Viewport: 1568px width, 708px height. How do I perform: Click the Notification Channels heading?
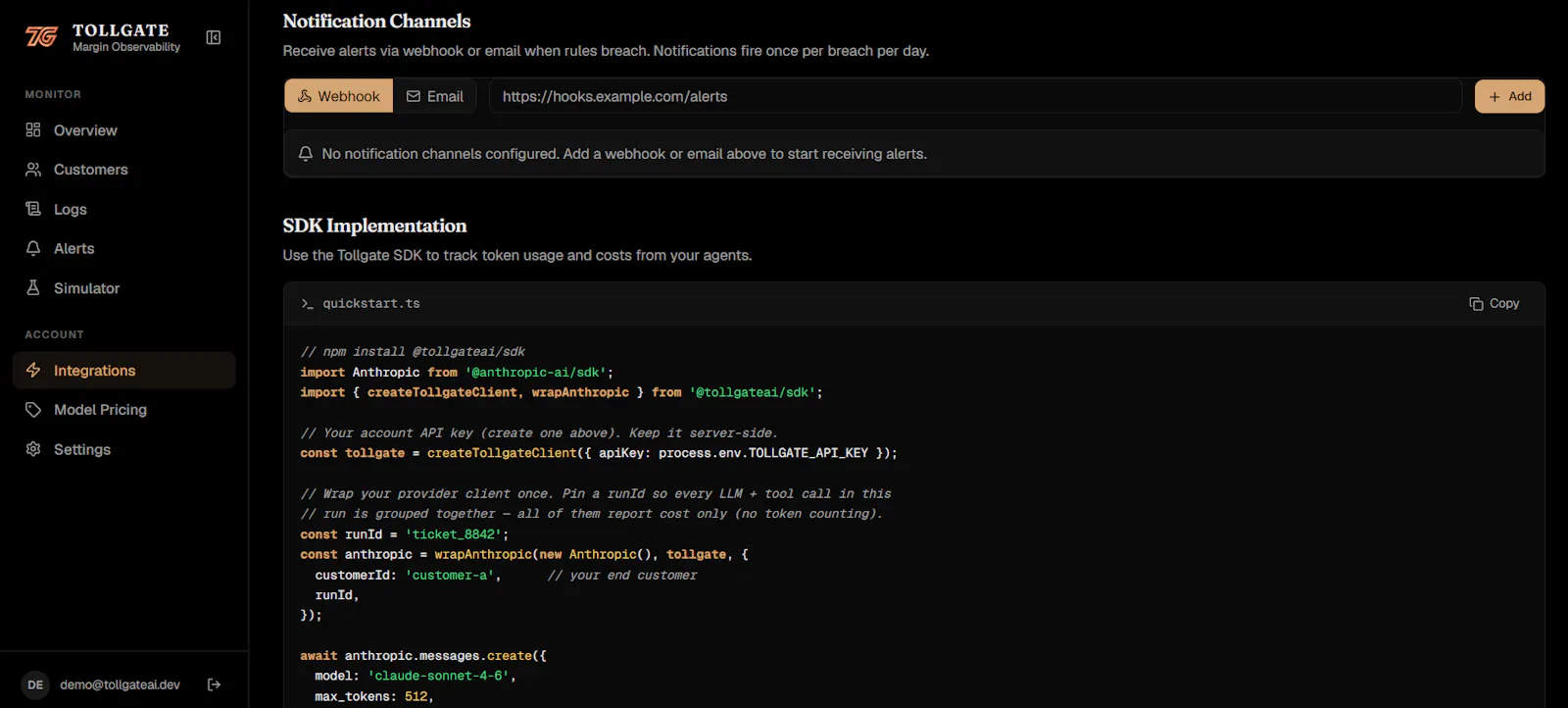376,21
